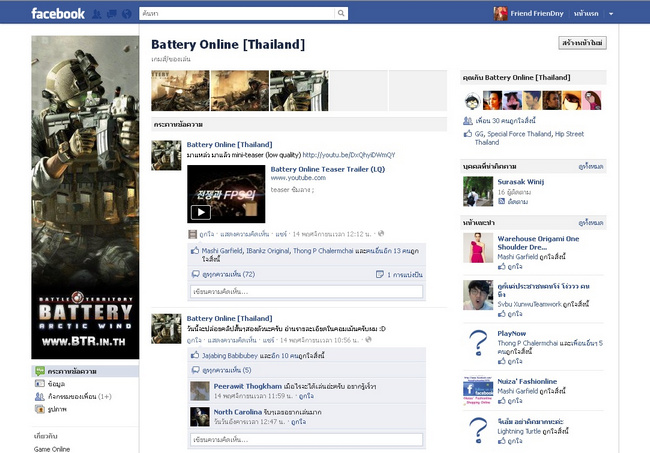The height and width of the screenshot is (453, 650).
Task: Expand the account dropdown arrow
Action: click(x=611, y=14)
